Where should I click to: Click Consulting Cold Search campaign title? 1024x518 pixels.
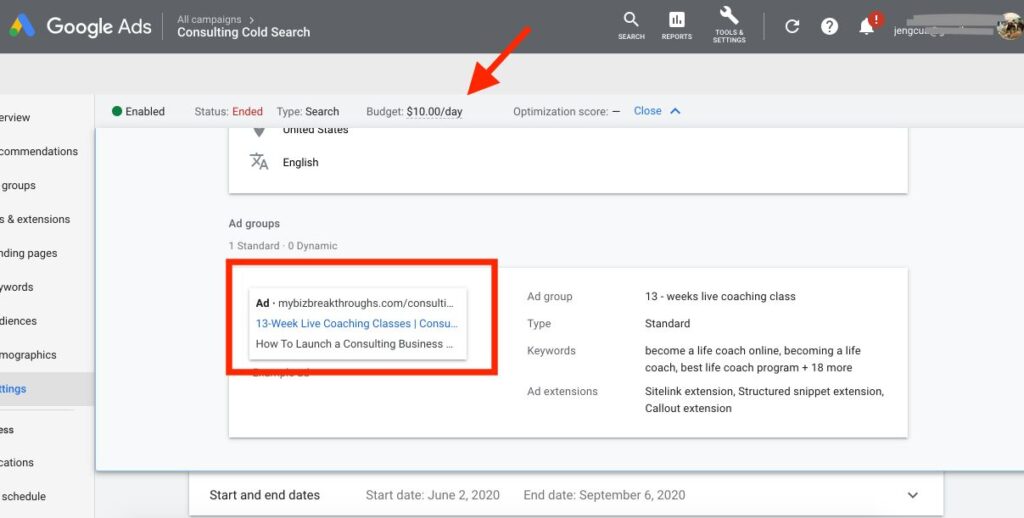(244, 32)
